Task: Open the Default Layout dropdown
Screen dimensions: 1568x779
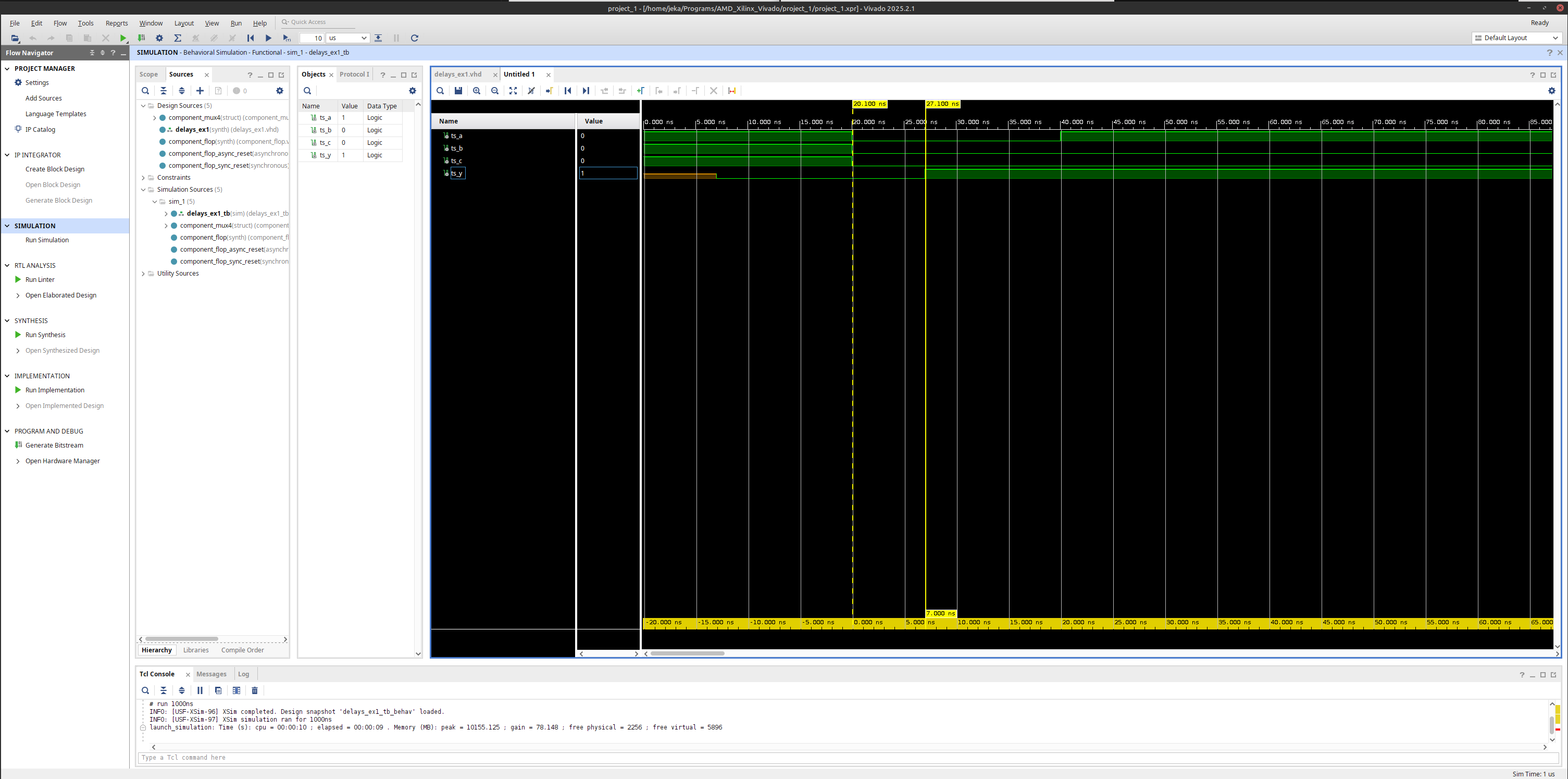Action: pos(1516,38)
